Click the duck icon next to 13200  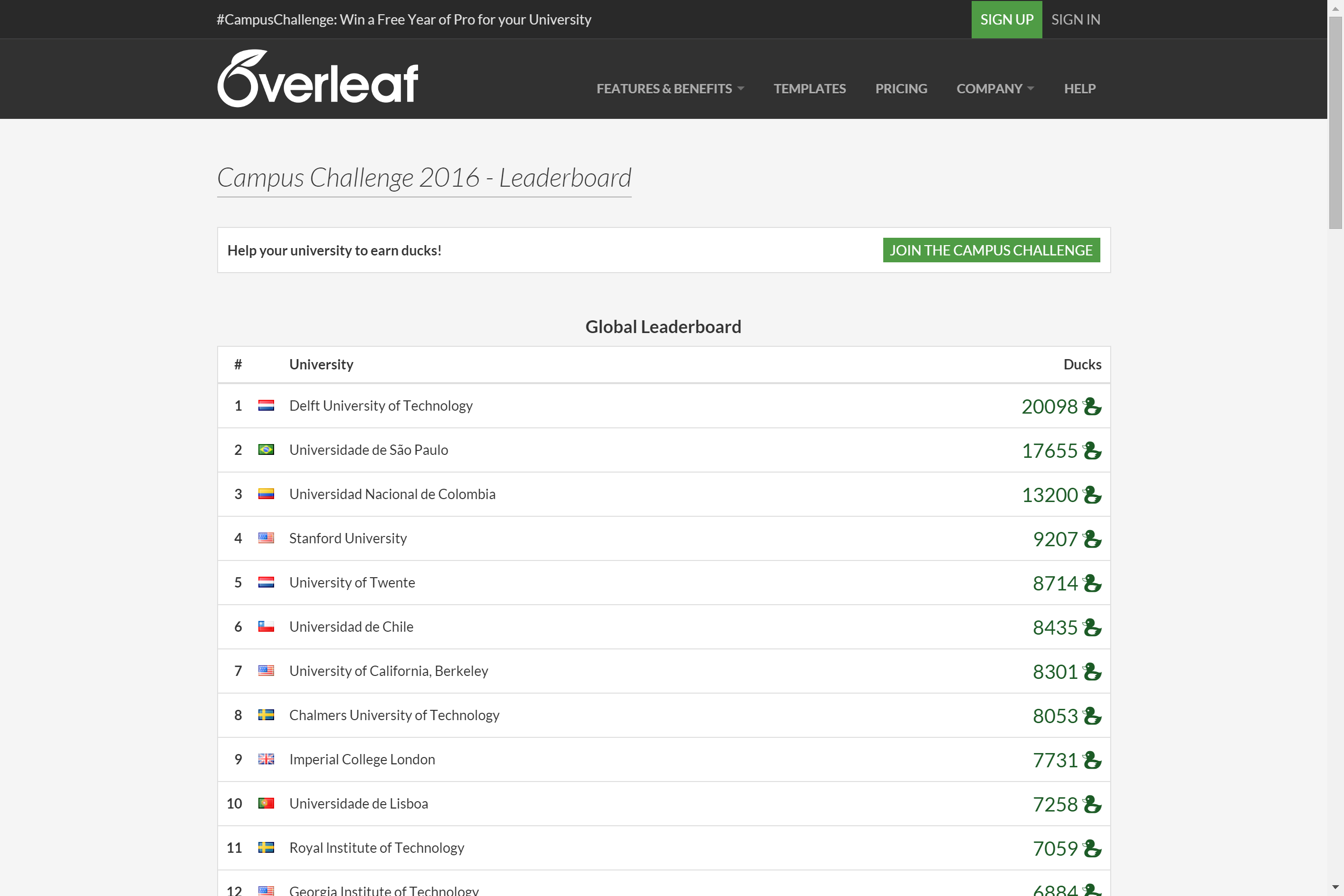point(1092,495)
